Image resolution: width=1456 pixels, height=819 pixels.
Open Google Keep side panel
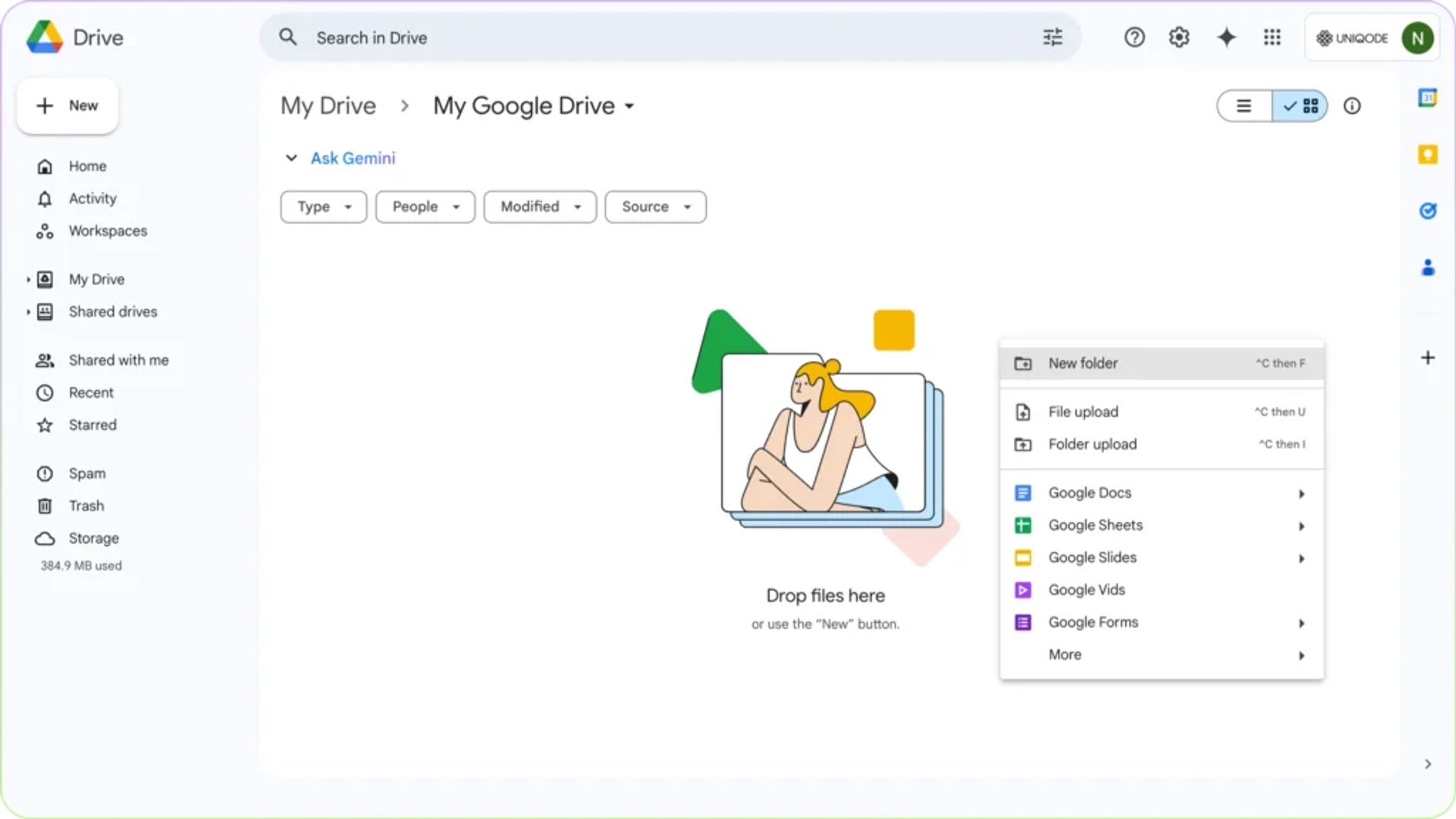coord(1427,155)
